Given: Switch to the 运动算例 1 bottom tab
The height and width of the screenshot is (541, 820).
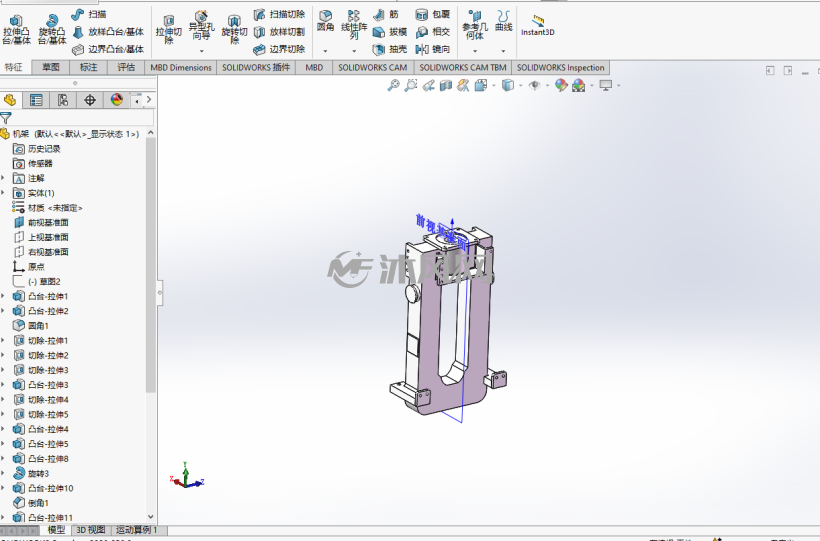Looking at the screenshot, I should pos(136,530).
